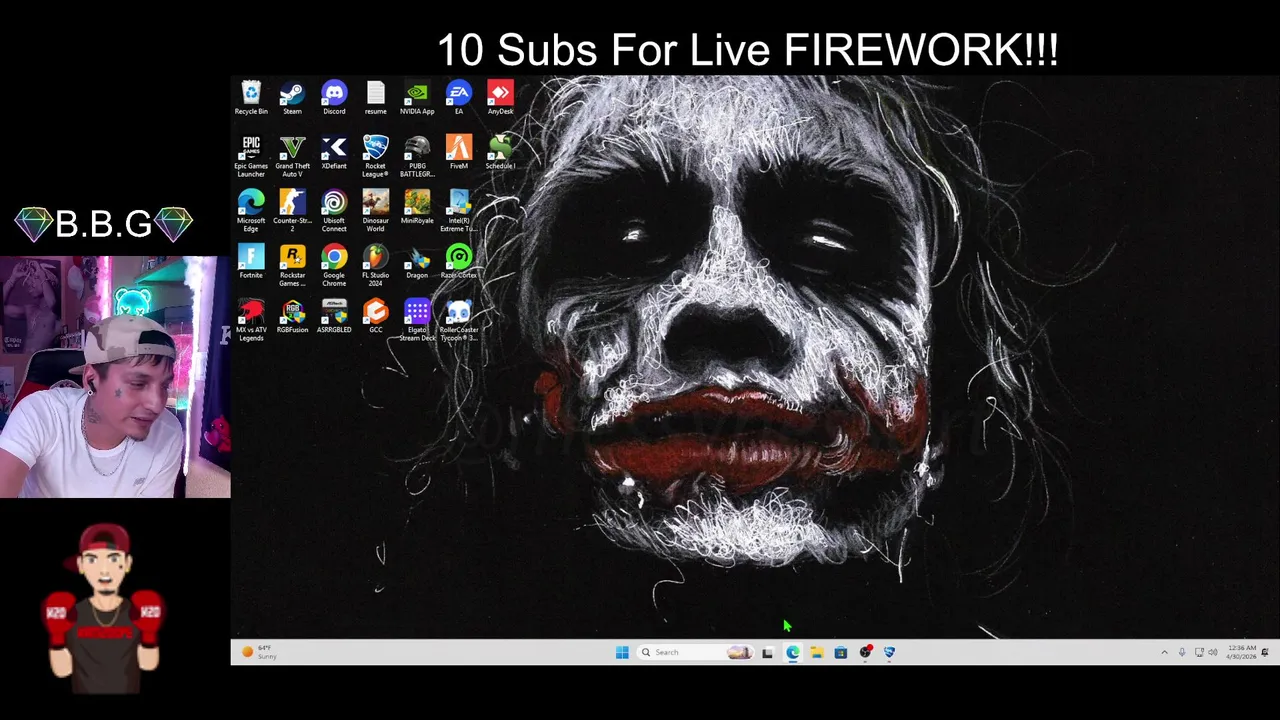Launch RollerCoaster Tycoon 3 shortcut
Viewport: 1280px width, 720px height.
point(459,321)
